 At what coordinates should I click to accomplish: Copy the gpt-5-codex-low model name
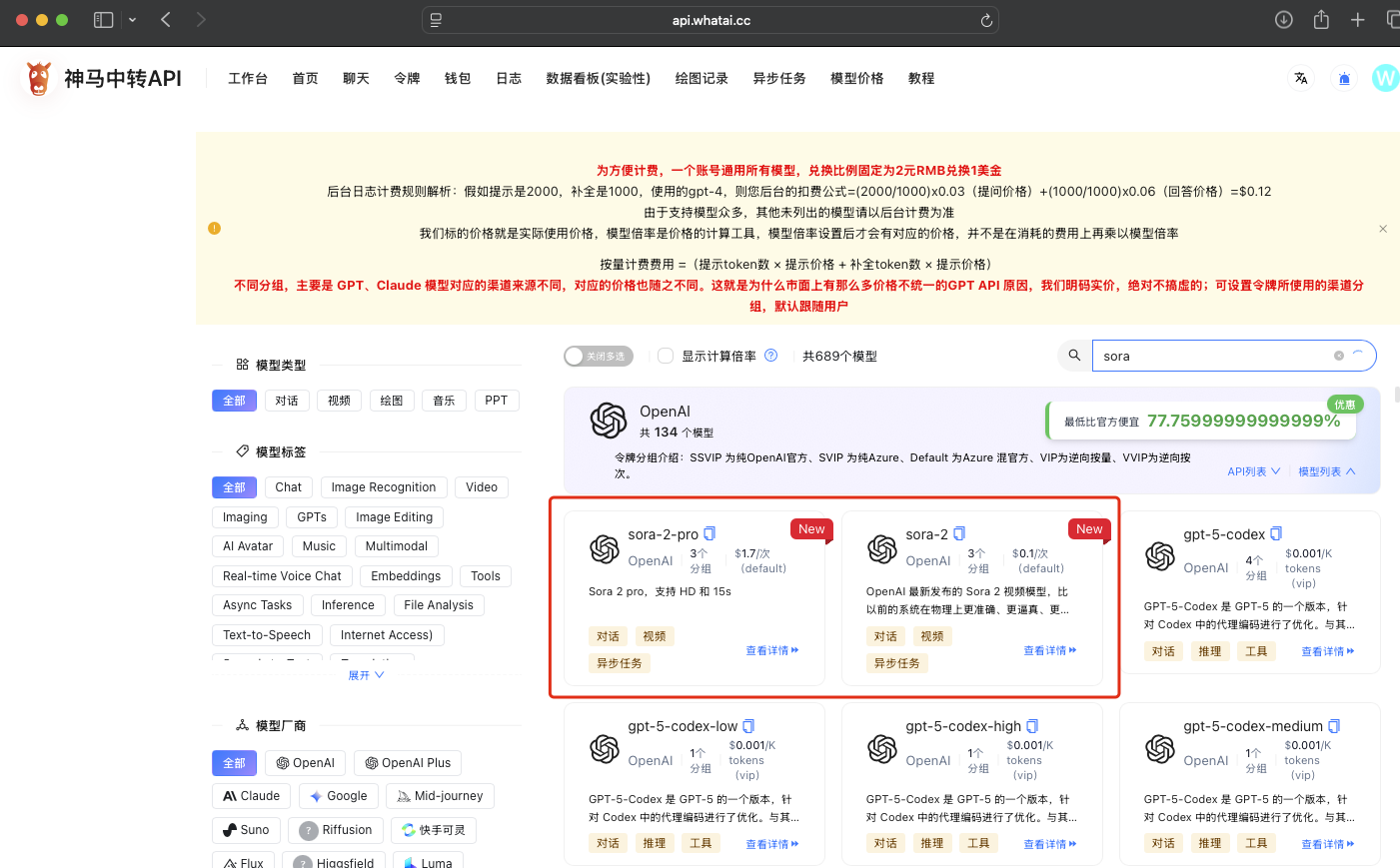[748, 726]
